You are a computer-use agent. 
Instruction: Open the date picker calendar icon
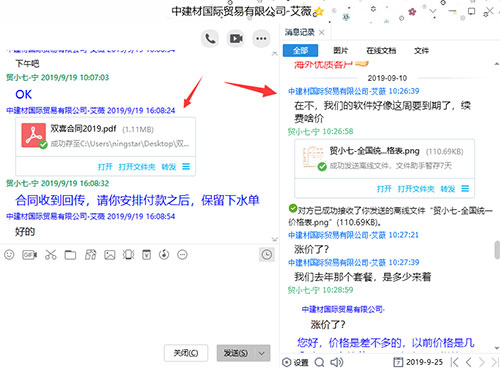398,362
